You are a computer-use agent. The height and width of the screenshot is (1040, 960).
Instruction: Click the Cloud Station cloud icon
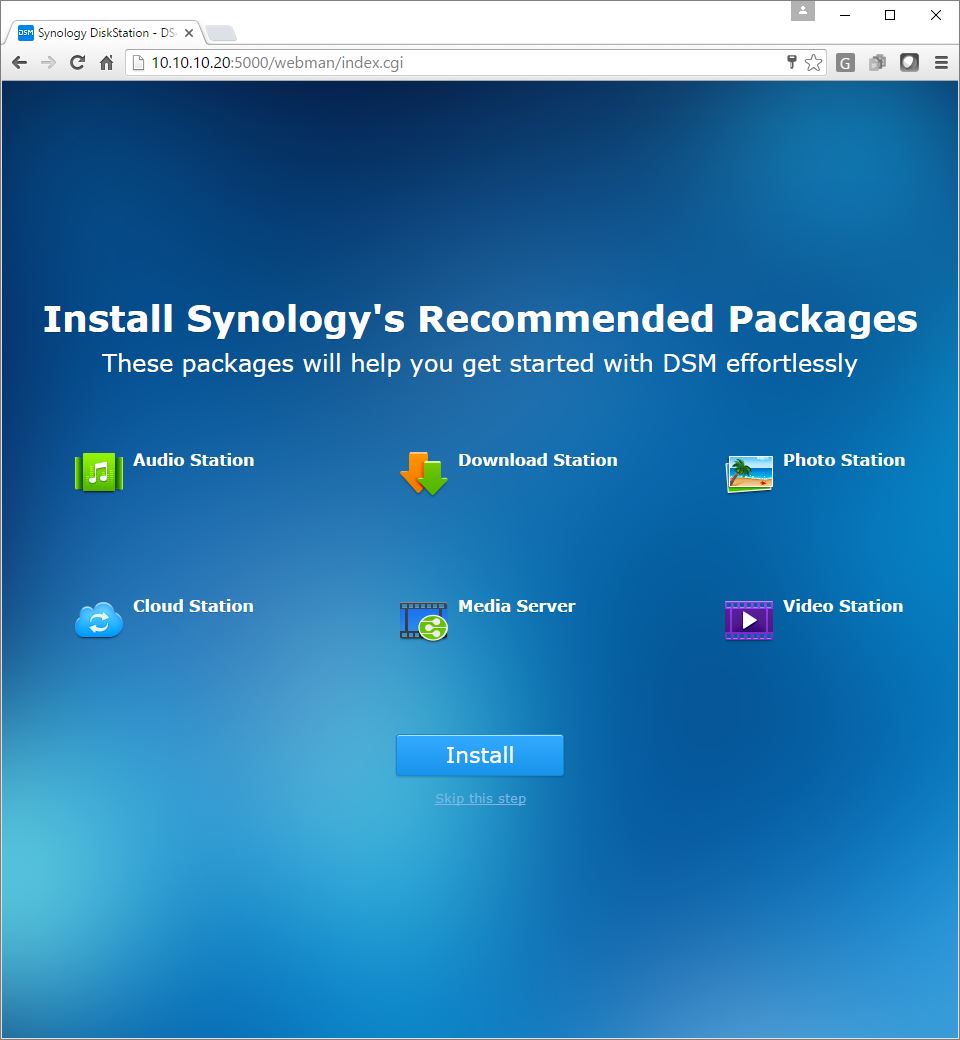99,620
